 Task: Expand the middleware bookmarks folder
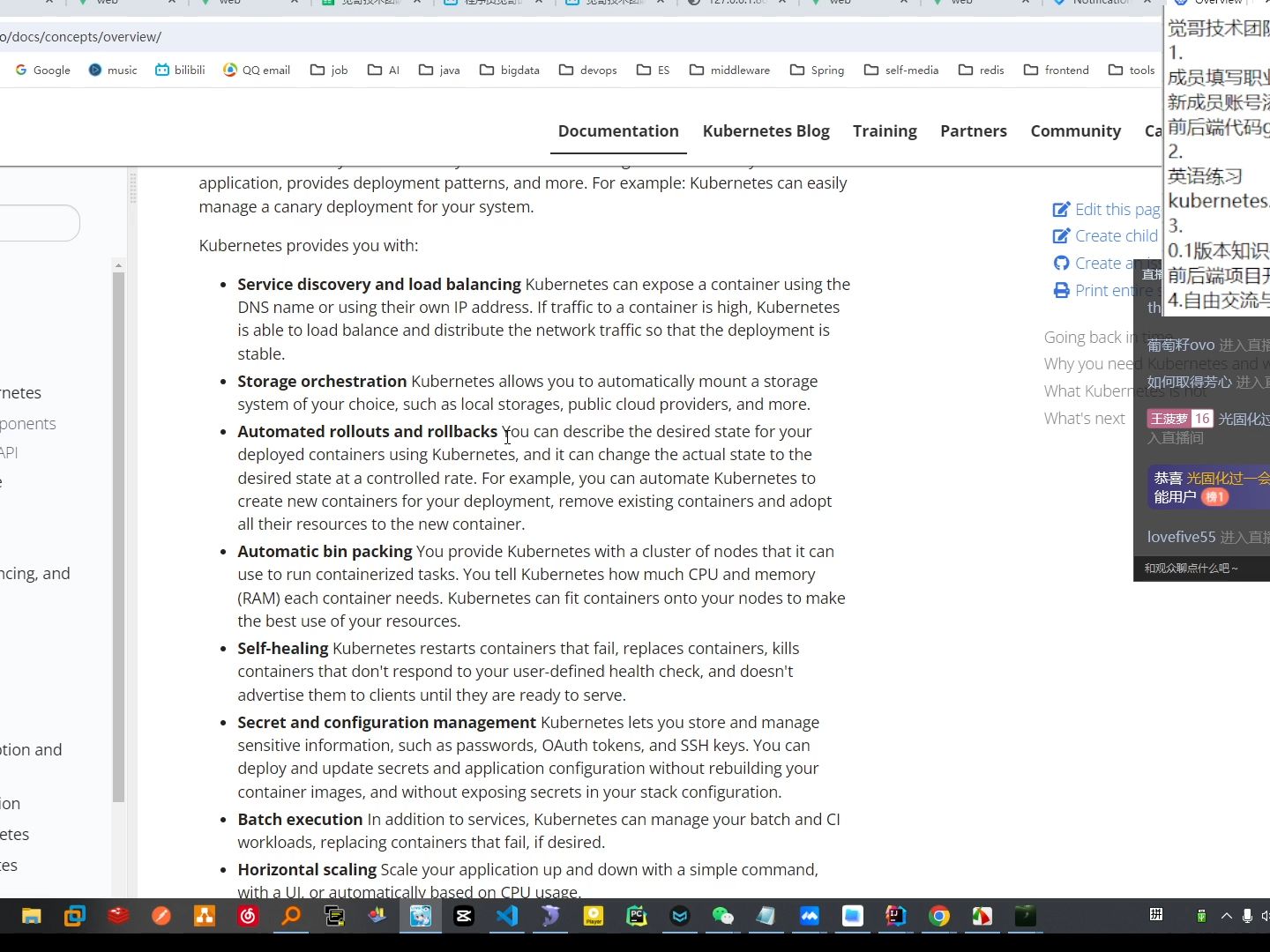pos(729,70)
